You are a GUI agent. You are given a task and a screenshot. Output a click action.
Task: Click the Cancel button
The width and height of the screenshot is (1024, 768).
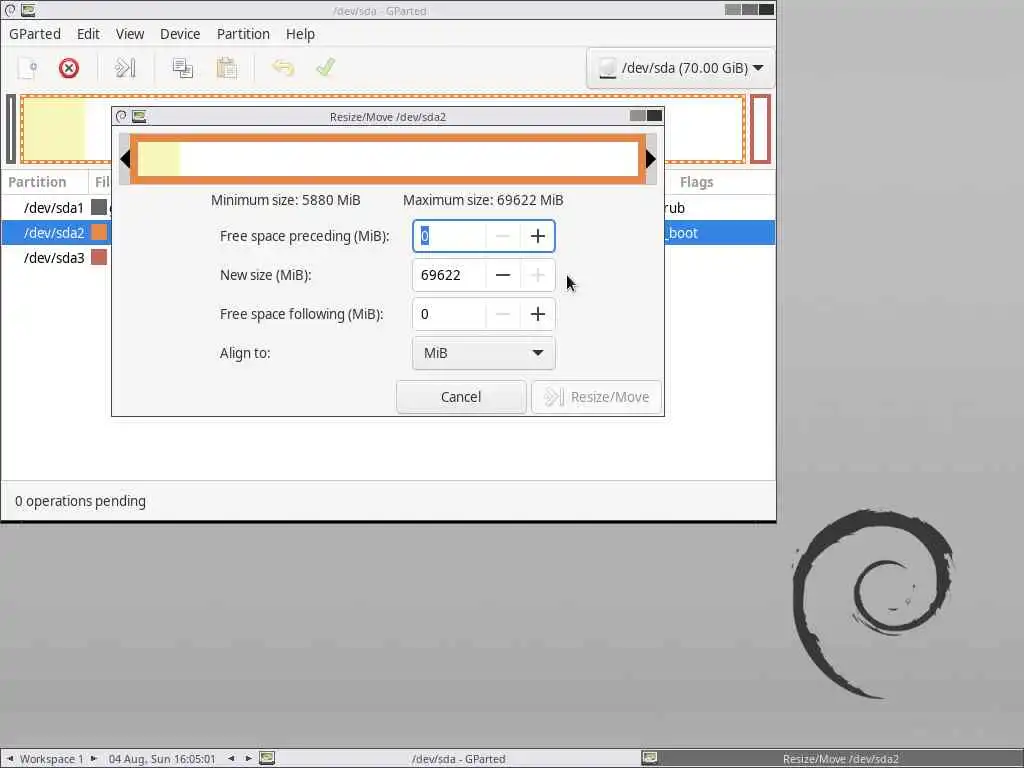tap(461, 397)
